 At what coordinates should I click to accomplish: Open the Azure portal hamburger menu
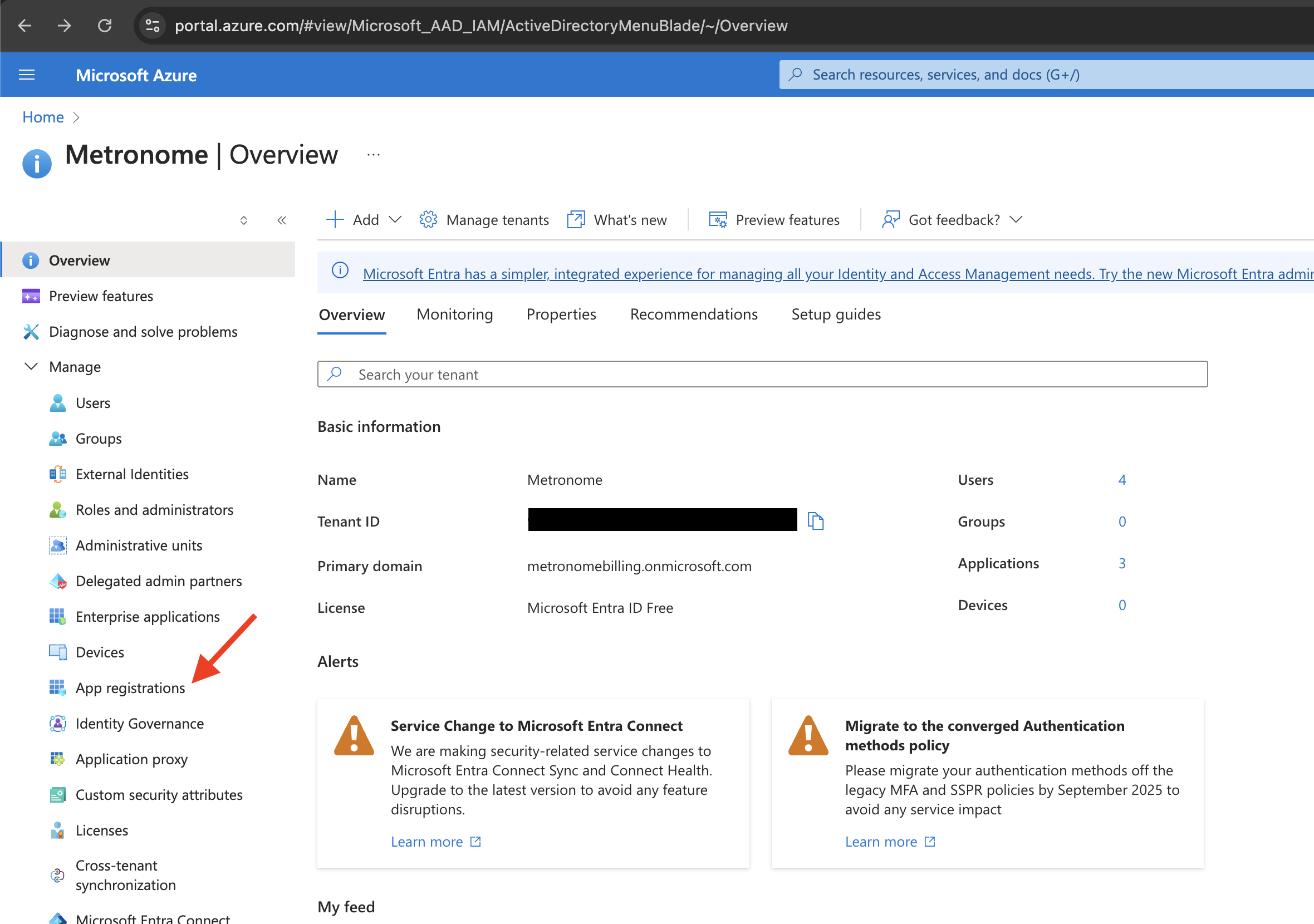point(26,75)
